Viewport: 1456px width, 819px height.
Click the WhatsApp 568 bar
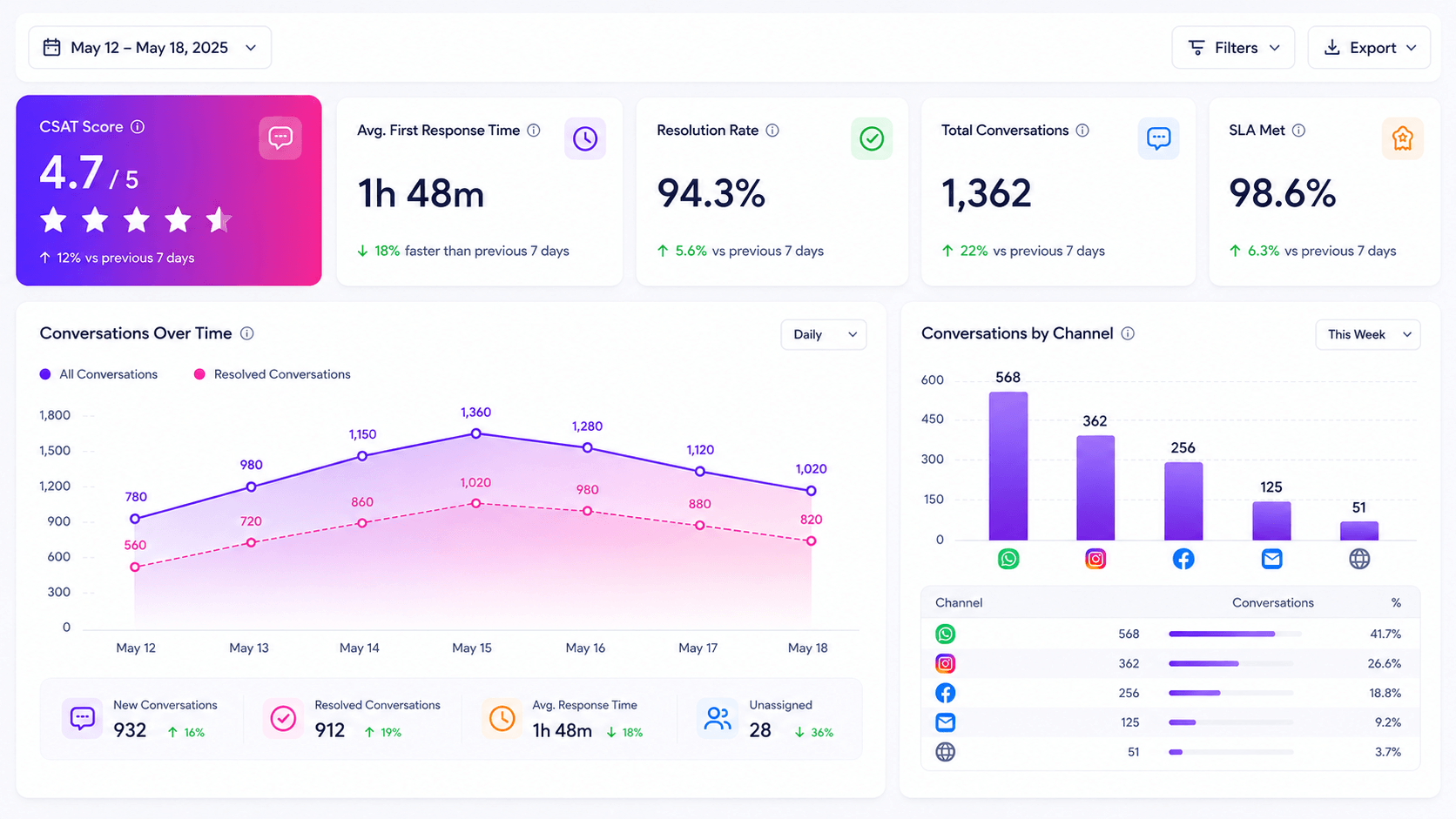click(1008, 466)
